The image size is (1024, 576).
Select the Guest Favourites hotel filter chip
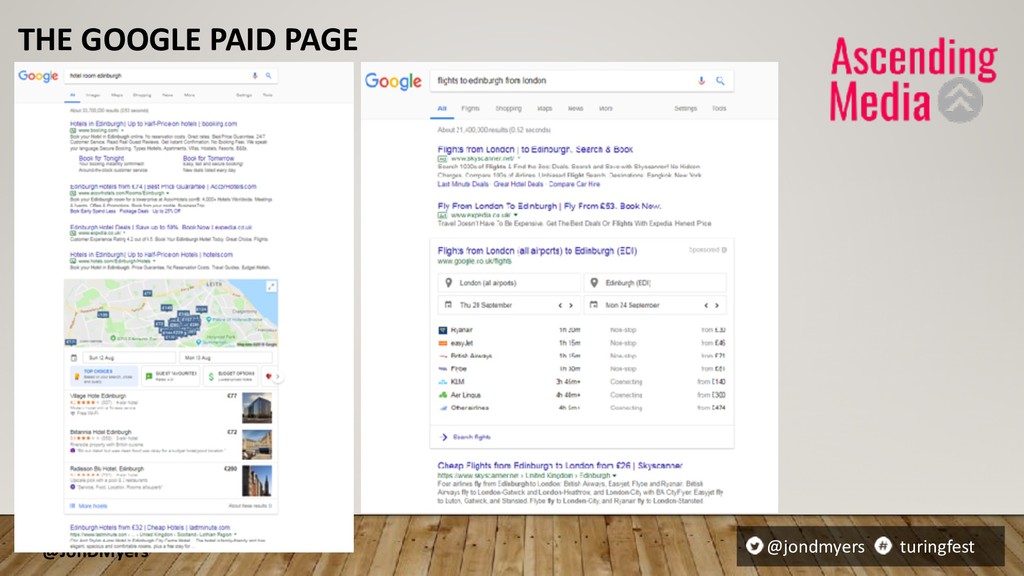pyautogui.click(x=171, y=376)
